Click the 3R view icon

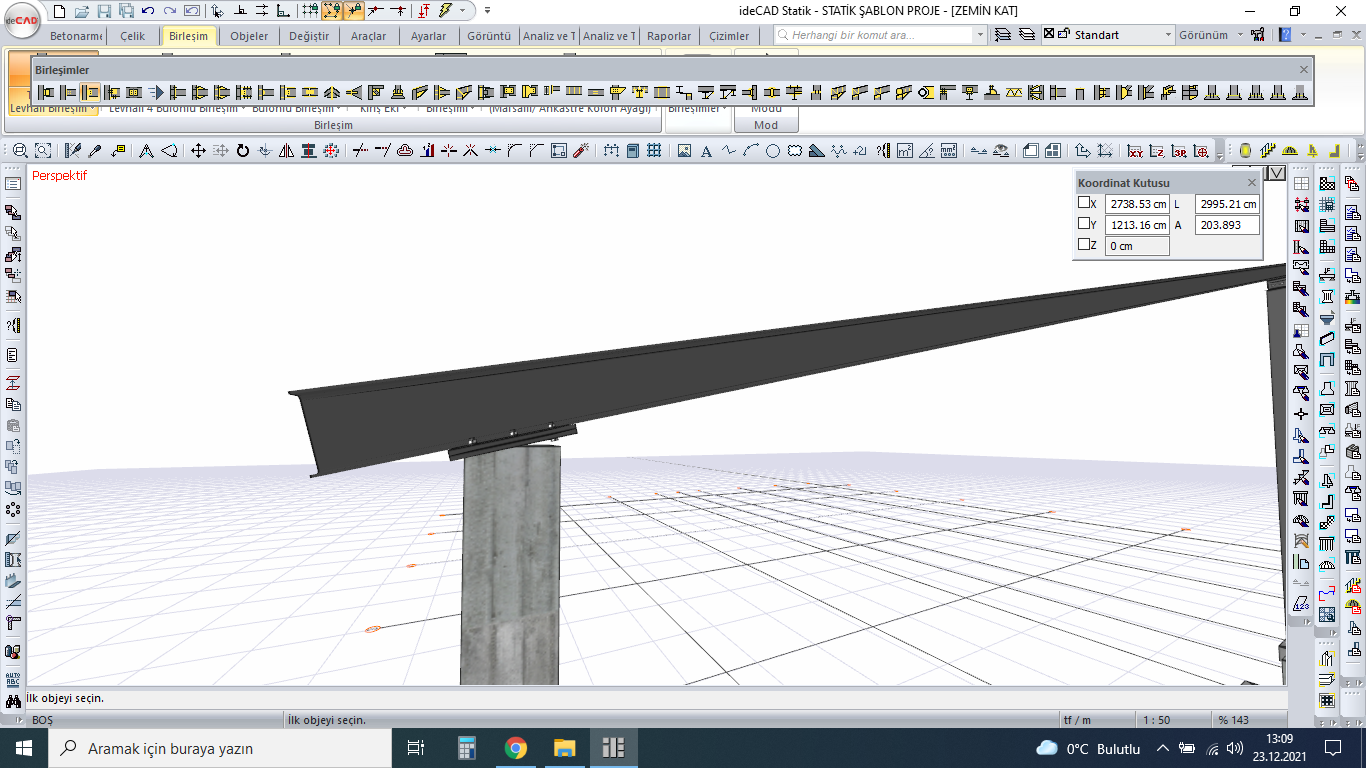coord(1179,151)
